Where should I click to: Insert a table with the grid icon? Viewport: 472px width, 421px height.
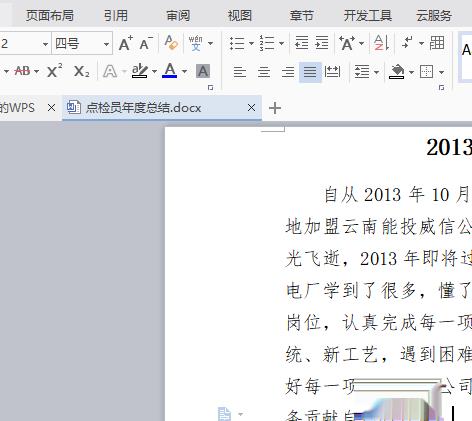tap(437, 43)
